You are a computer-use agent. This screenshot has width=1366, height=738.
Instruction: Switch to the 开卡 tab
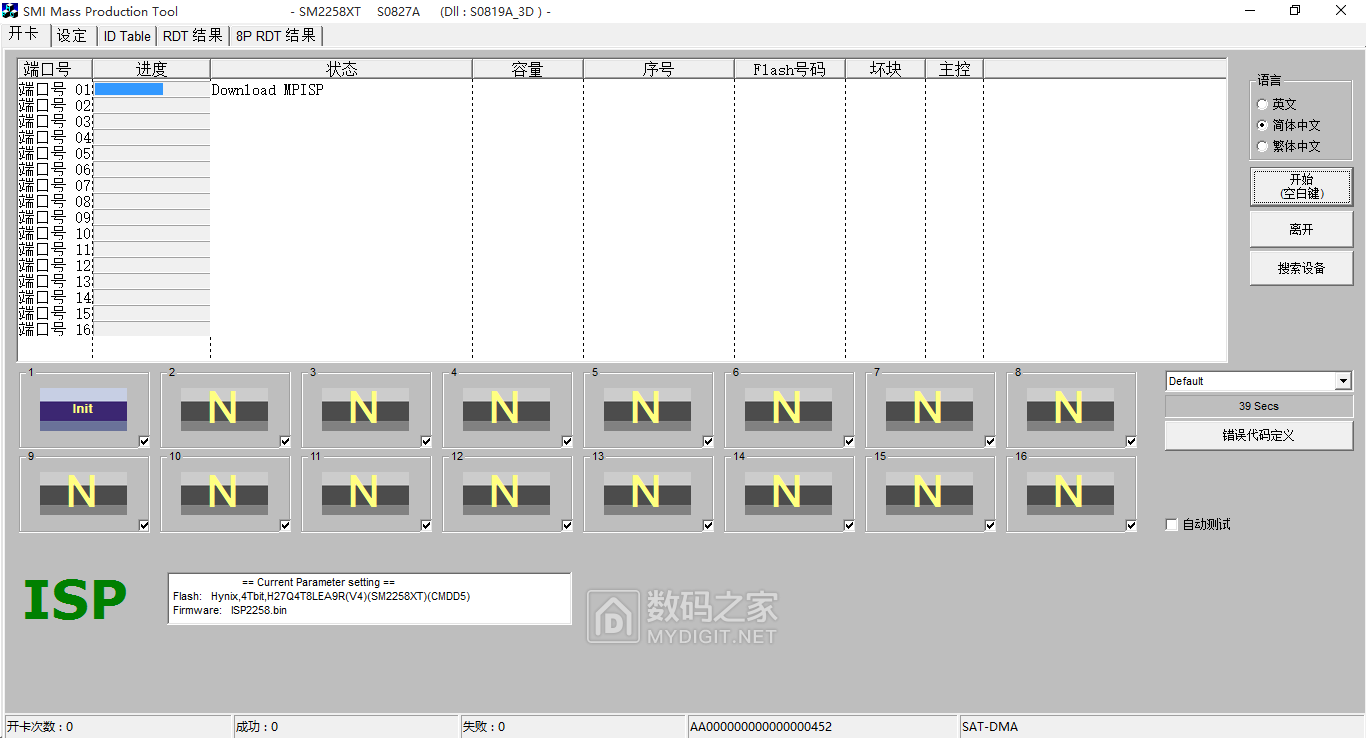click(24, 34)
